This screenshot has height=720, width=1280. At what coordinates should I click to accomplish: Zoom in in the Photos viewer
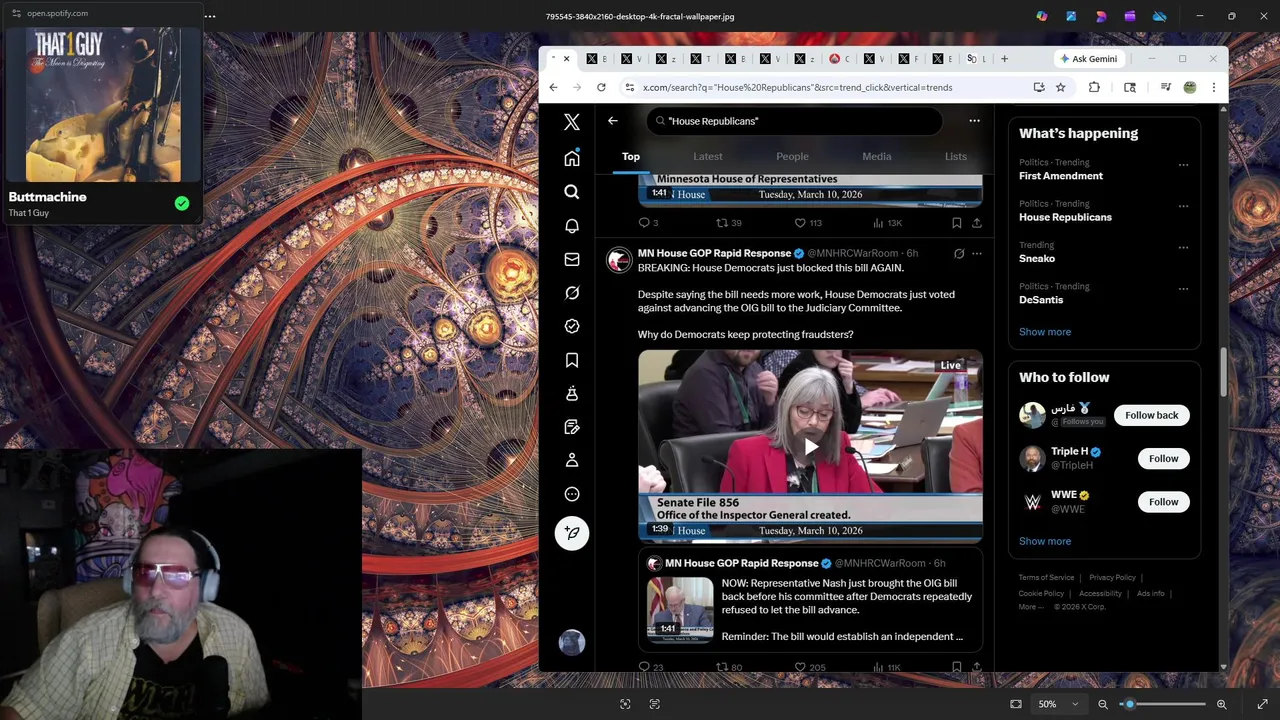tap(1221, 704)
